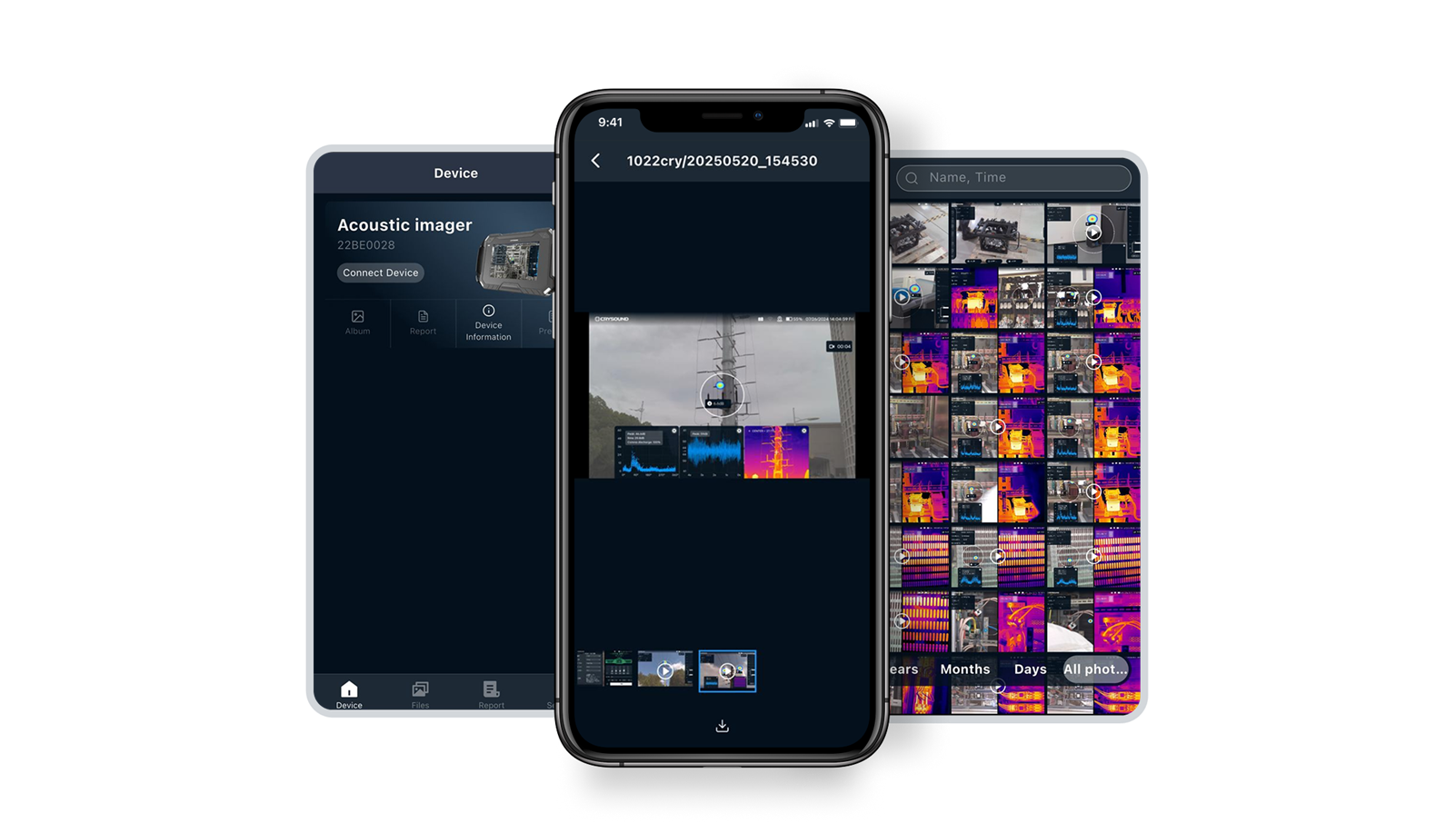This screenshot has height=823, width=1456.
Task: Select the Device home tab icon
Action: [349, 689]
